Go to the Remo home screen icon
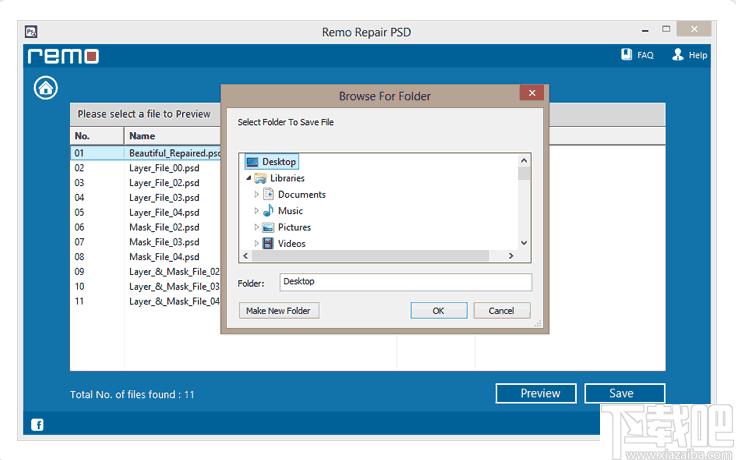Image resolution: width=736 pixels, height=460 pixels. pyautogui.click(x=46, y=88)
